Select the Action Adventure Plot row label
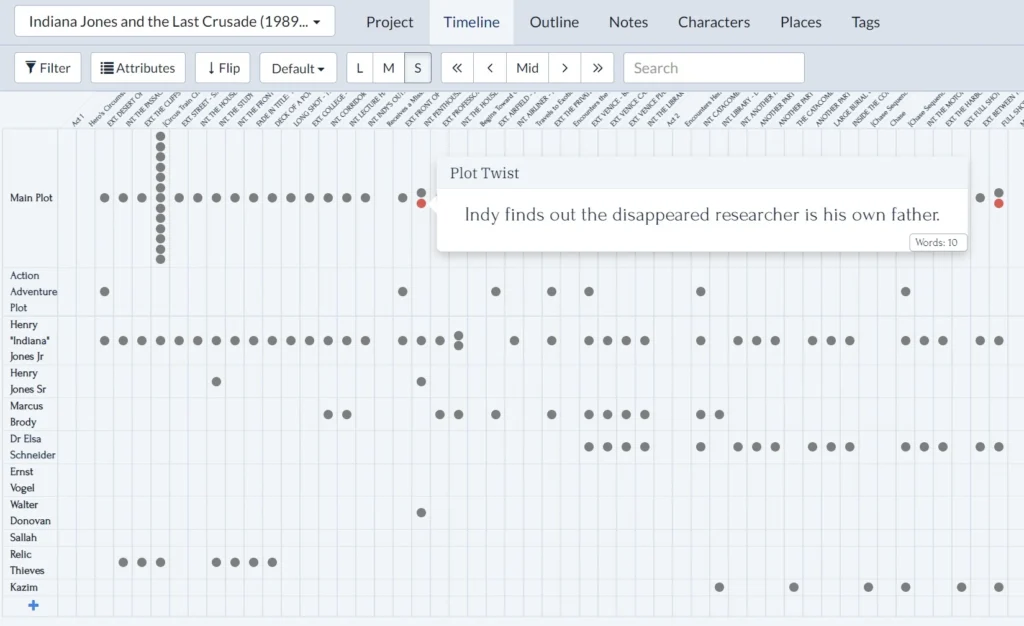Screen dimensions: 1024x626 [x=33, y=291]
